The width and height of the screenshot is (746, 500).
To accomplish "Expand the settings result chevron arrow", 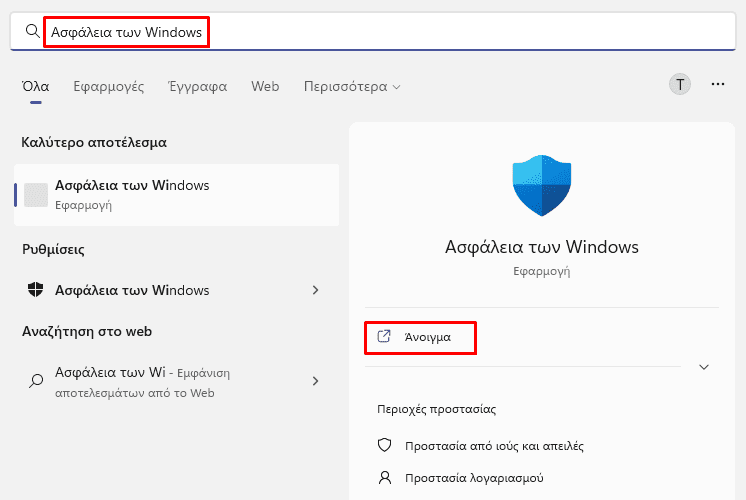I will 315,290.
